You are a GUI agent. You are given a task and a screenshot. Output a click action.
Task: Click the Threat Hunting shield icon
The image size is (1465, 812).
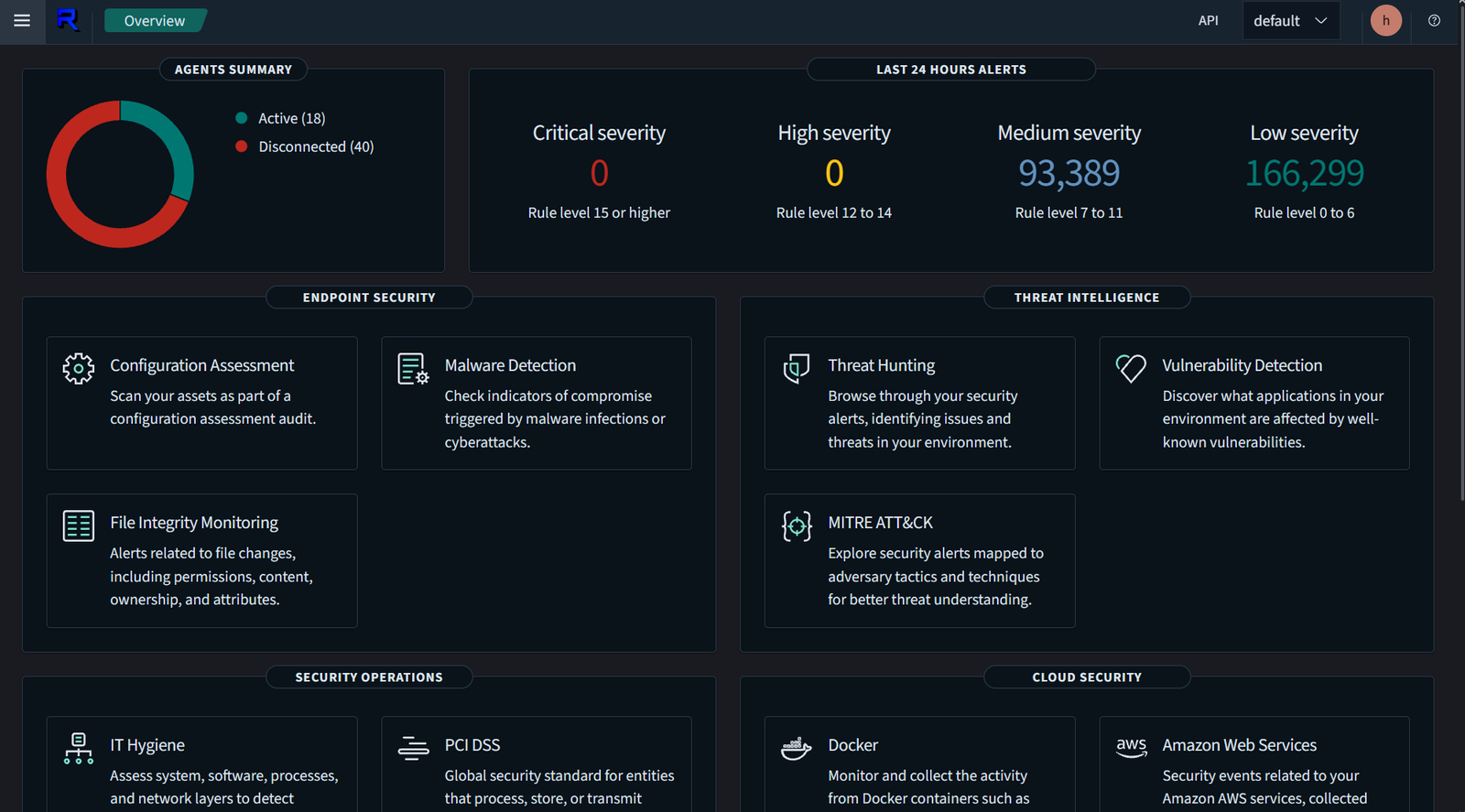797,368
